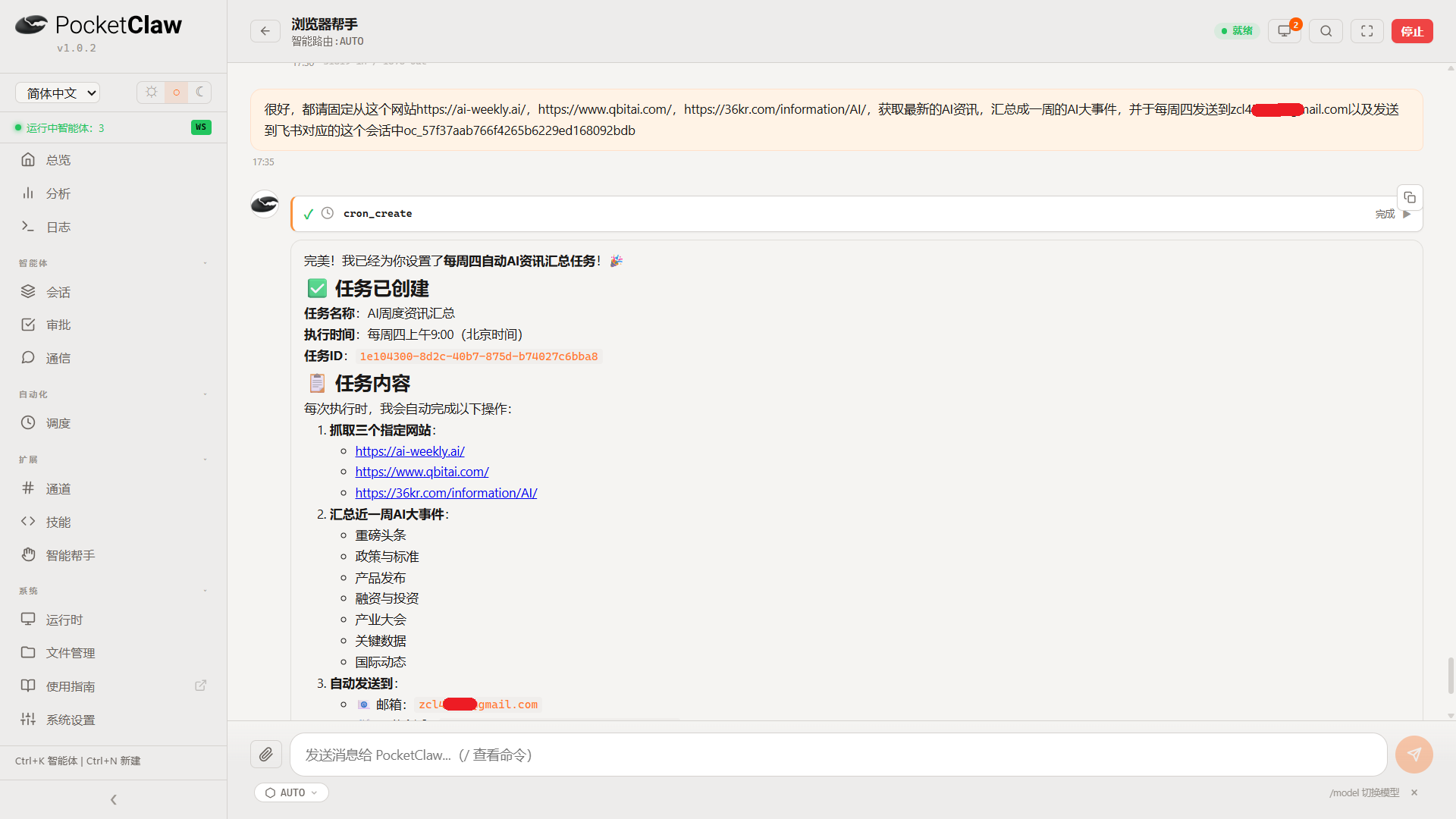Open 分析 via the bar chart icon
Image resolution: width=1456 pixels, height=819 pixels.
[x=28, y=193]
